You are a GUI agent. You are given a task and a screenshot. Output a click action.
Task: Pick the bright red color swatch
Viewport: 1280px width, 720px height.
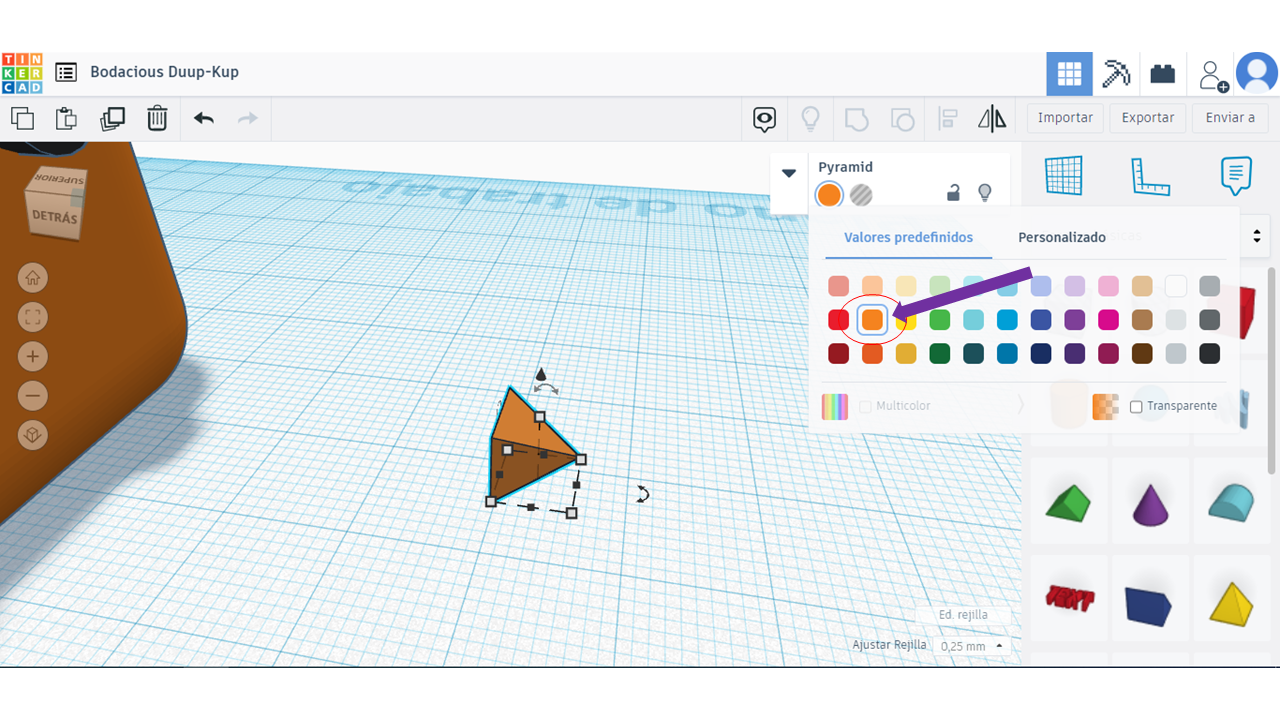point(839,320)
